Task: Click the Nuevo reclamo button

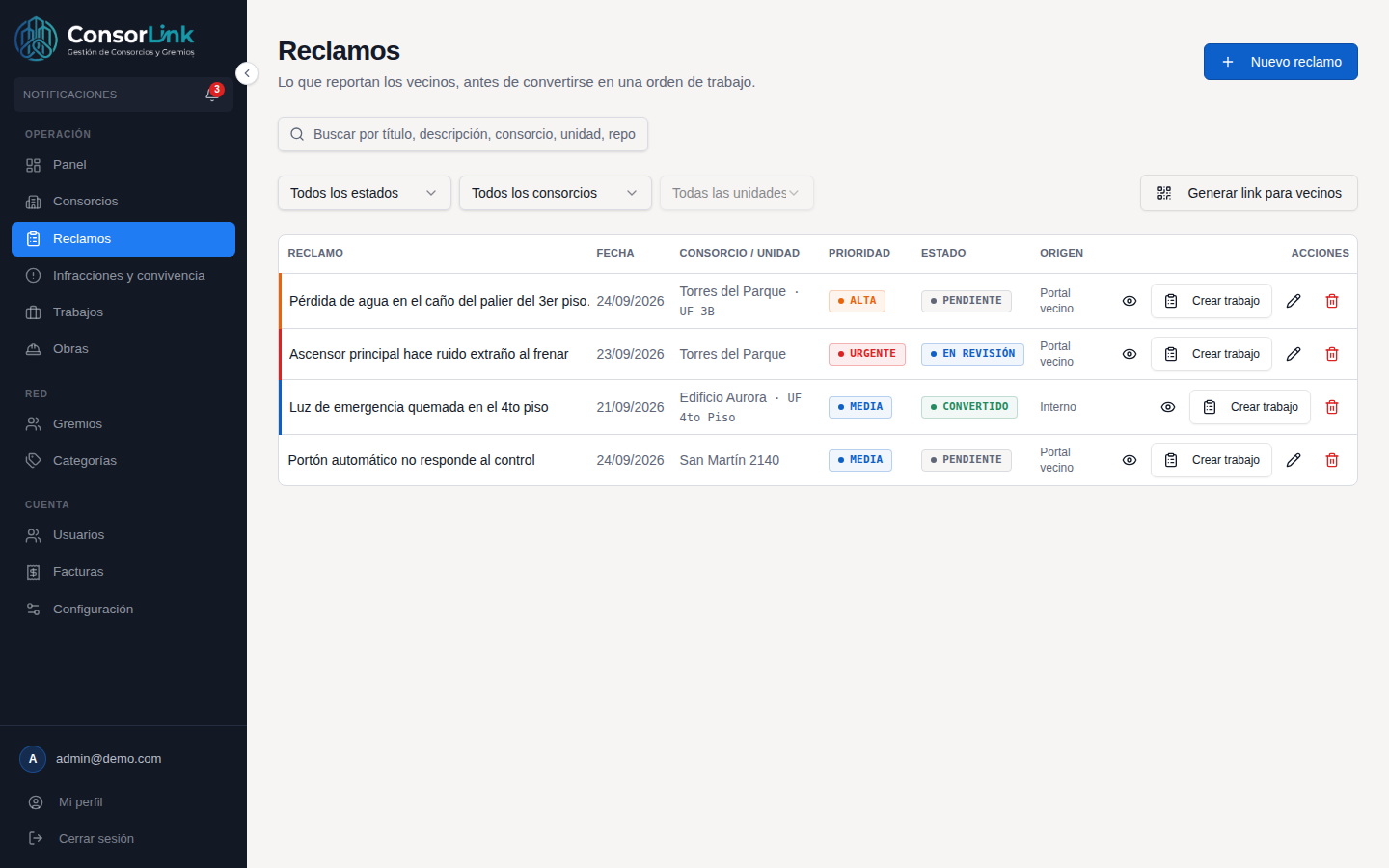Action: pyautogui.click(x=1281, y=62)
